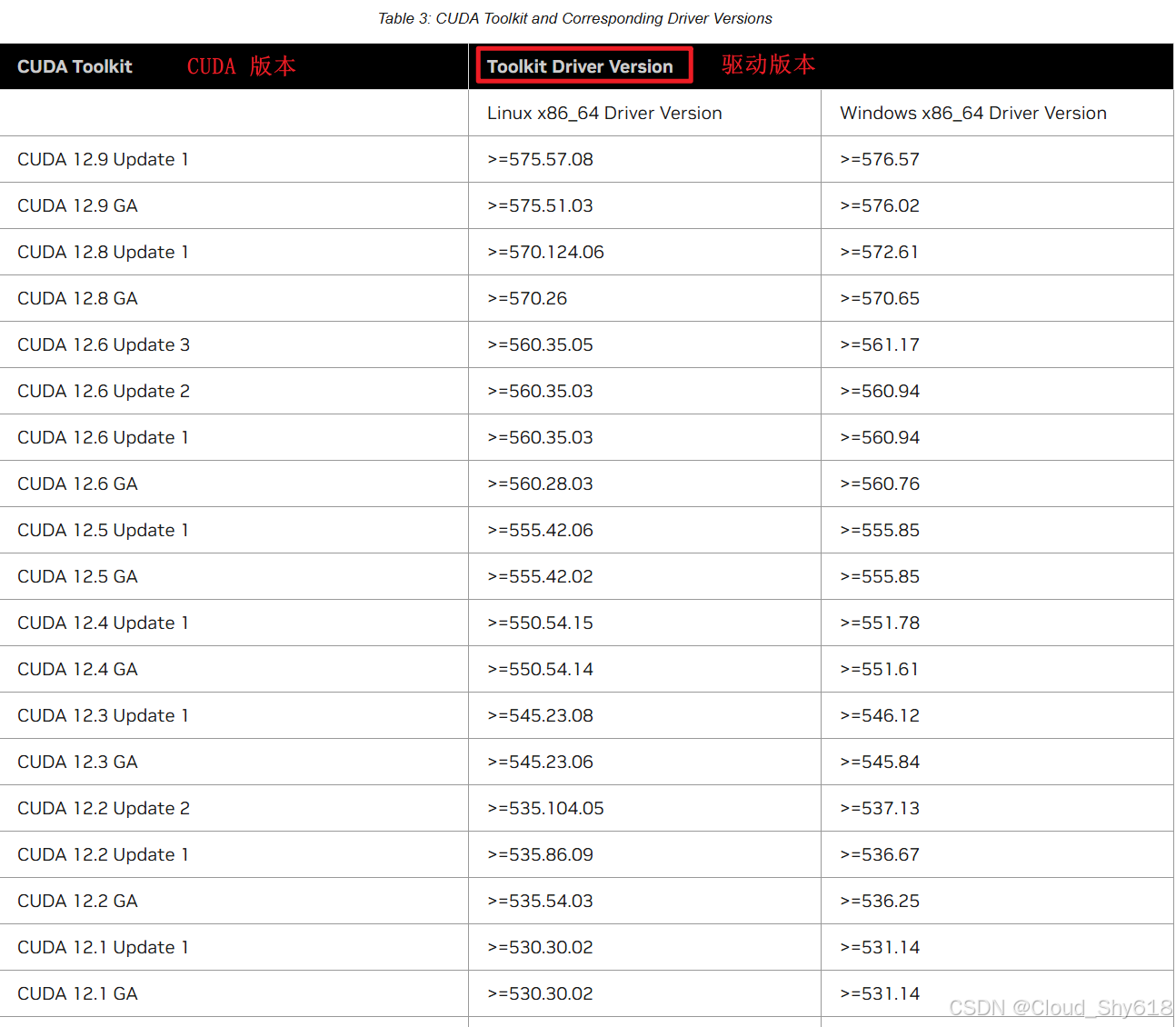
Task: Select the Linux driver value in the CUDA 12.1 Update 1 row
Action: click(540, 947)
